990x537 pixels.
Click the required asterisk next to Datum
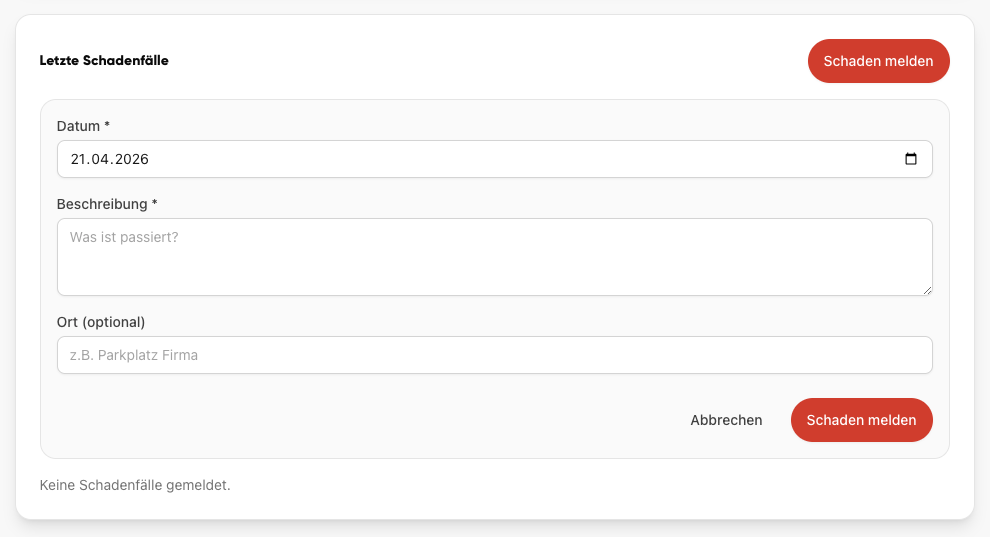coord(107,126)
